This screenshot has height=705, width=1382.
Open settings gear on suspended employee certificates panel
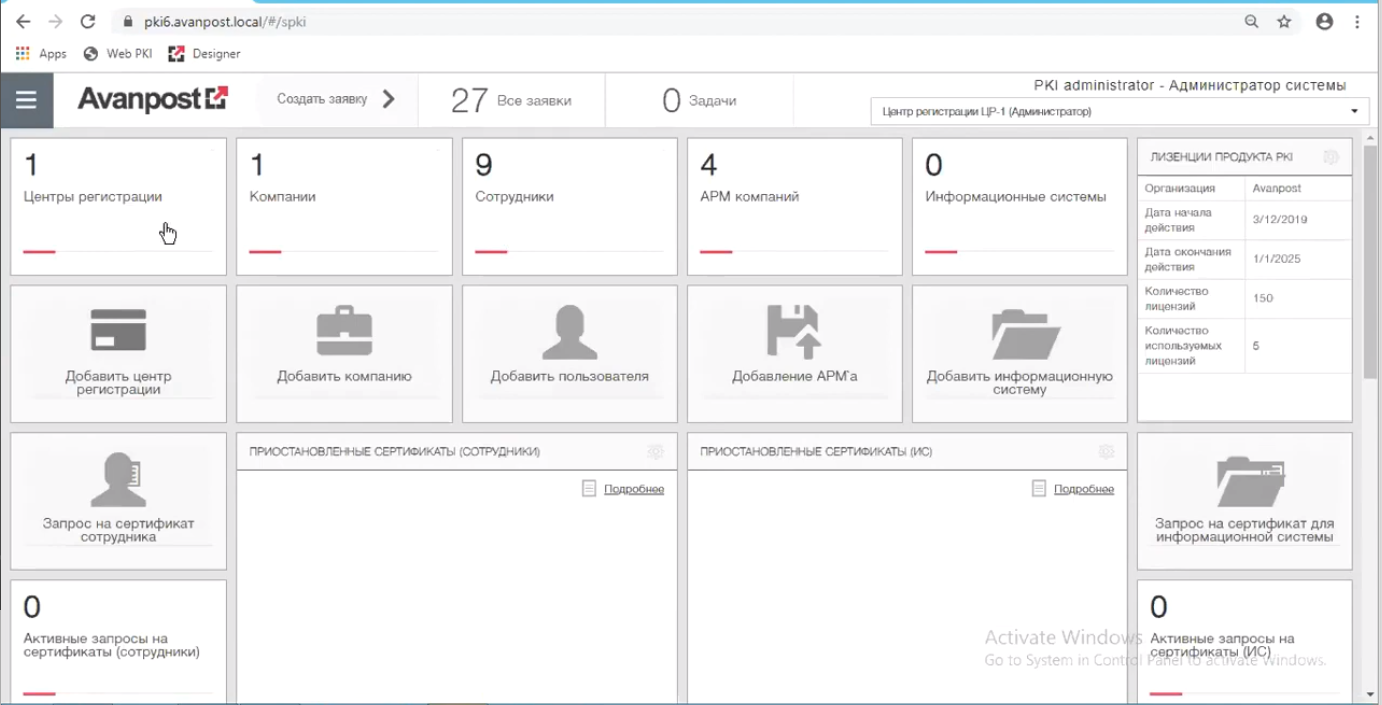pyautogui.click(x=655, y=452)
